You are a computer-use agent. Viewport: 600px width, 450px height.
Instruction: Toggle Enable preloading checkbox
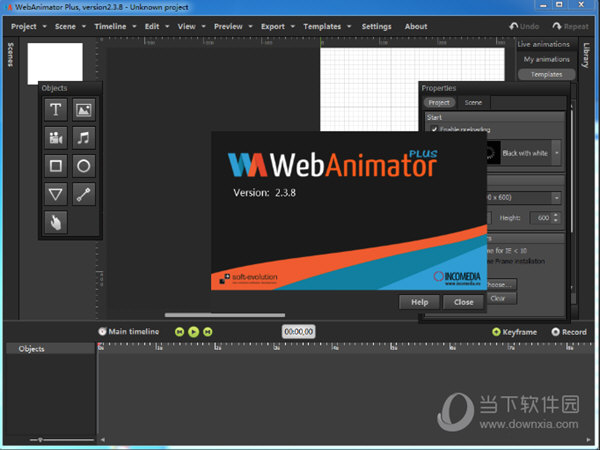(x=434, y=129)
